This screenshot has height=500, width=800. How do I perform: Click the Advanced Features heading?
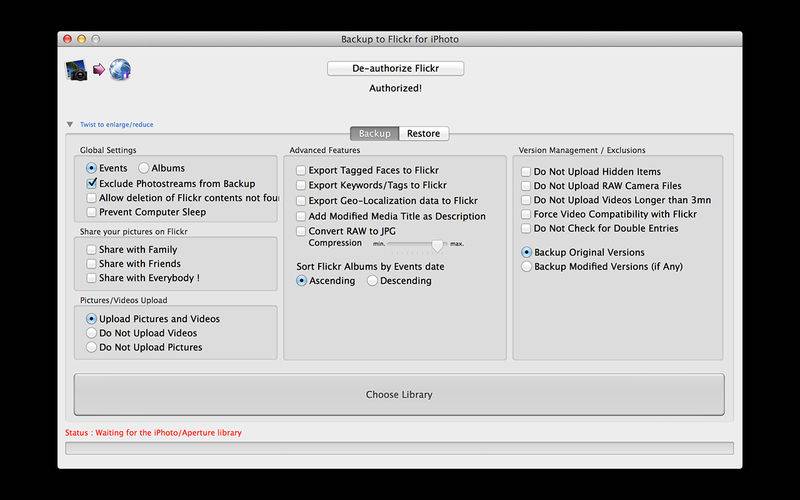pos(324,150)
